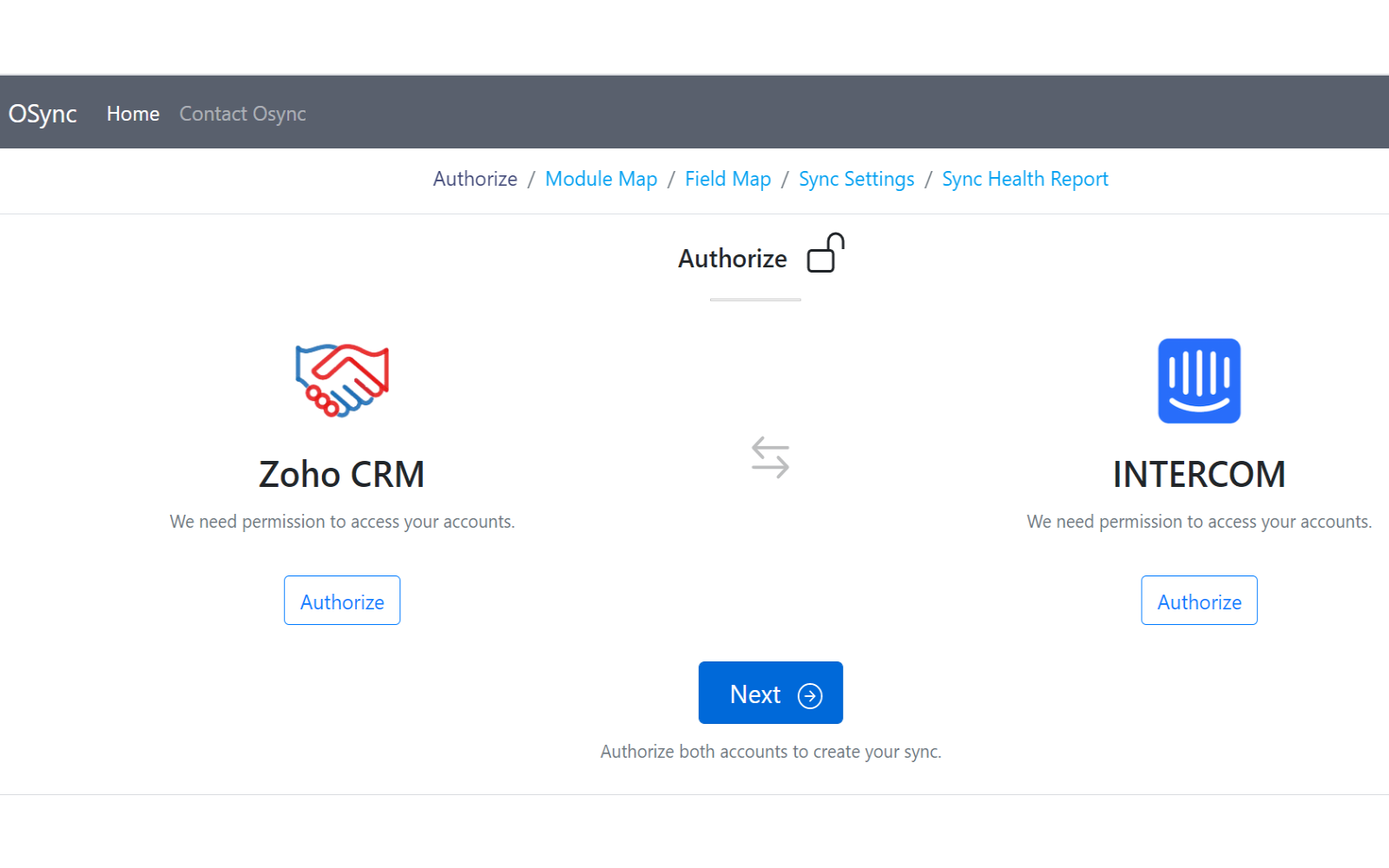
Task: Click the Zoho CRM handshake logo
Action: pos(341,380)
